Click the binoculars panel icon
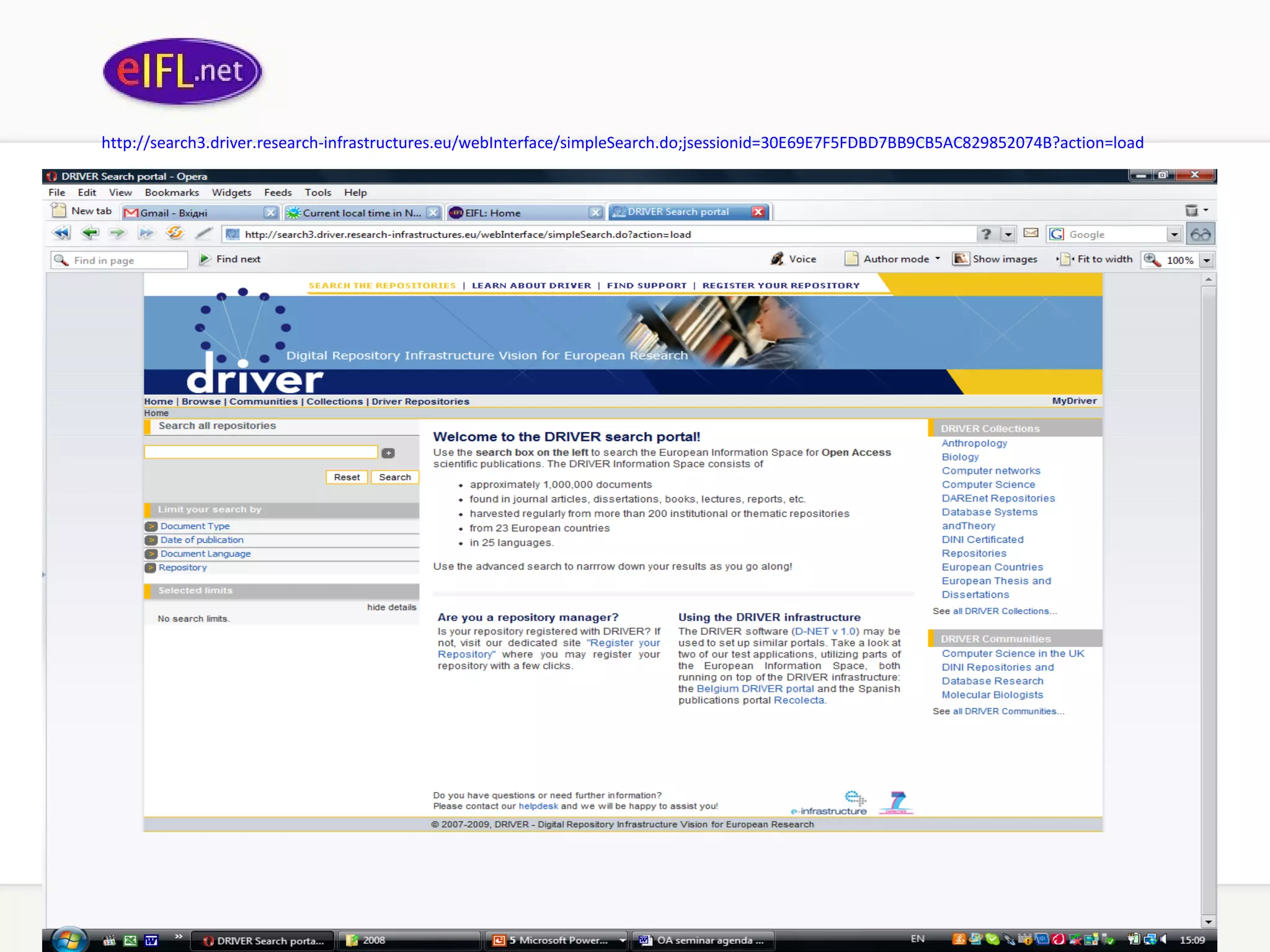 [1201, 234]
